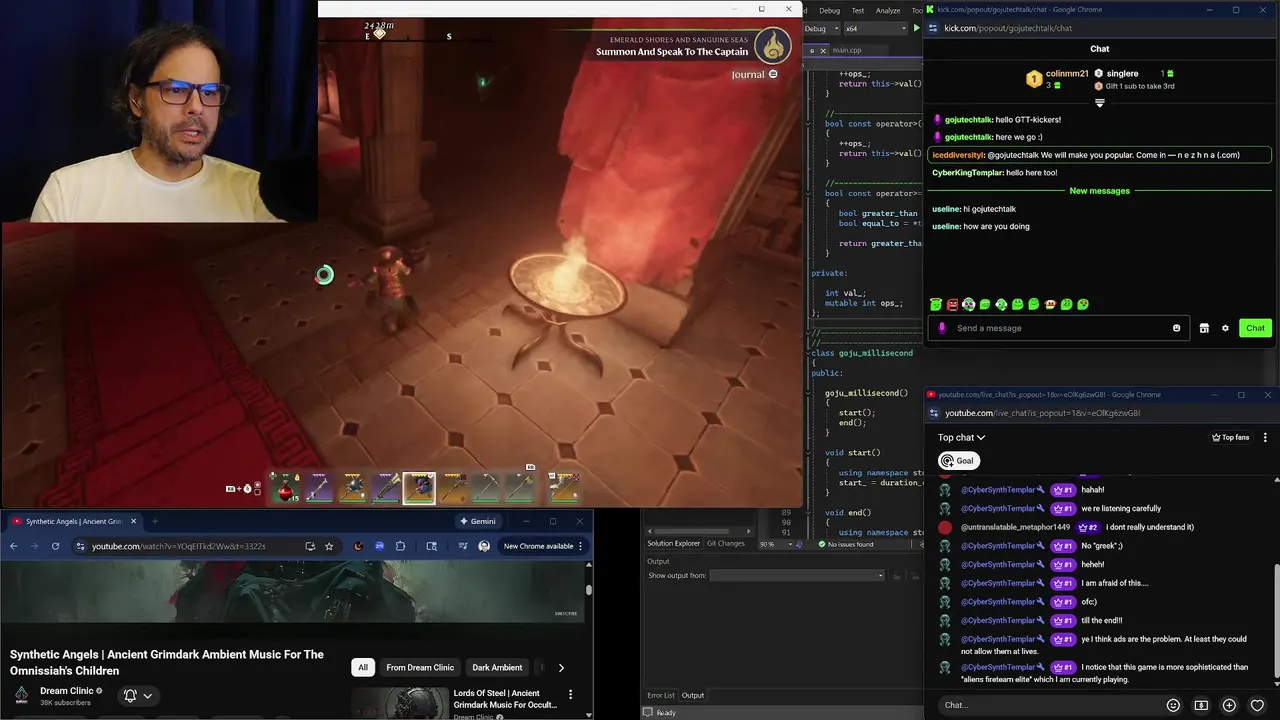1280x720 pixels.
Task: Click the New messages banner in Kick chat
Action: tap(1099, 191)
